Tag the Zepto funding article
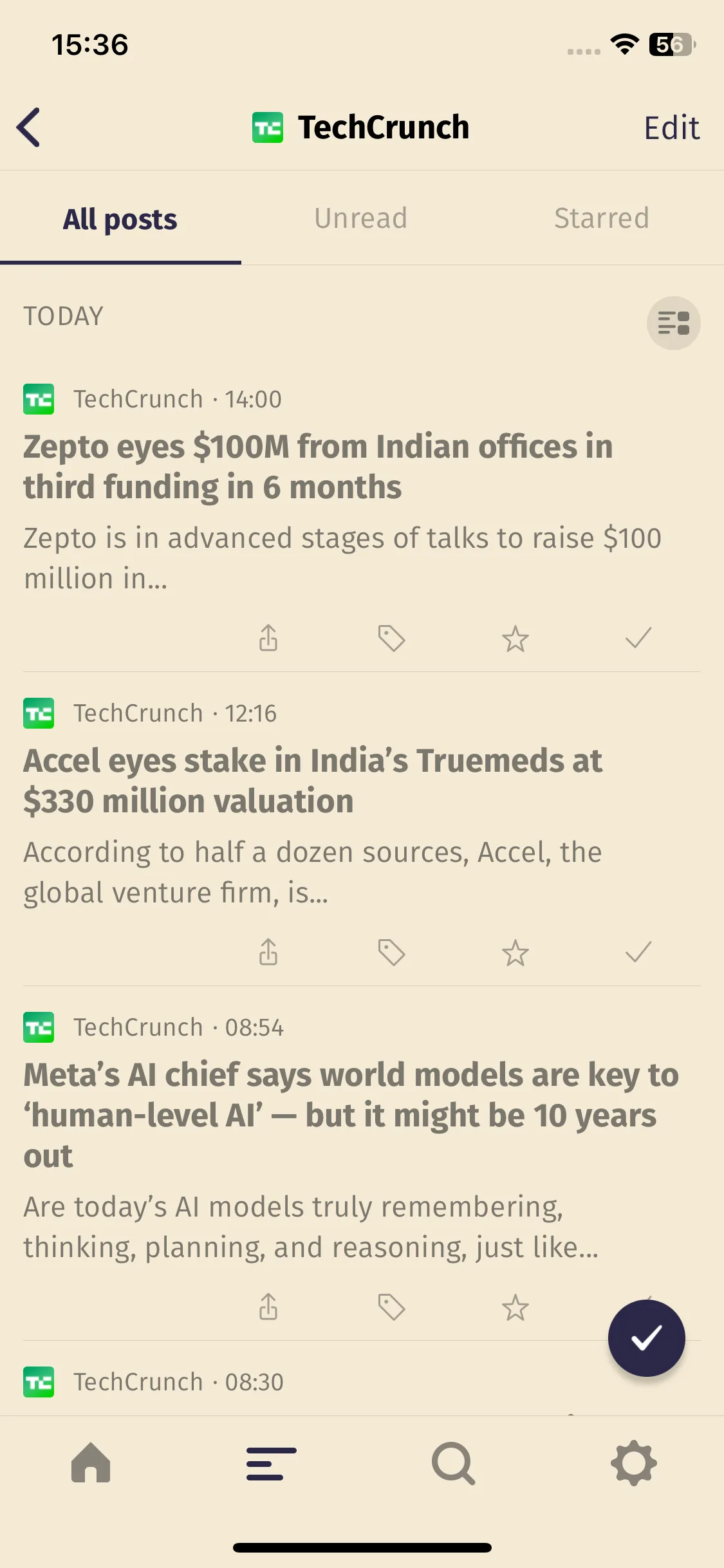 pos(391,639)
